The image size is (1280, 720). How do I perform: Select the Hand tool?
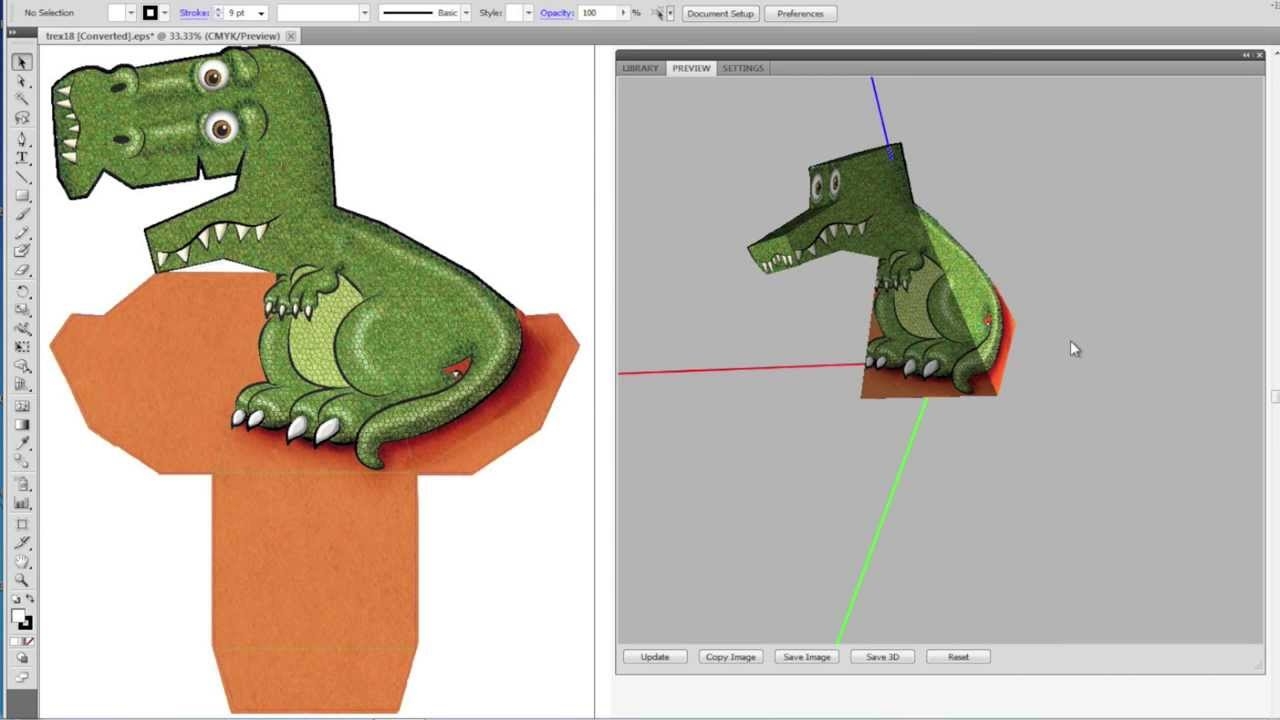pyautogui.click(x=21, y=561)
